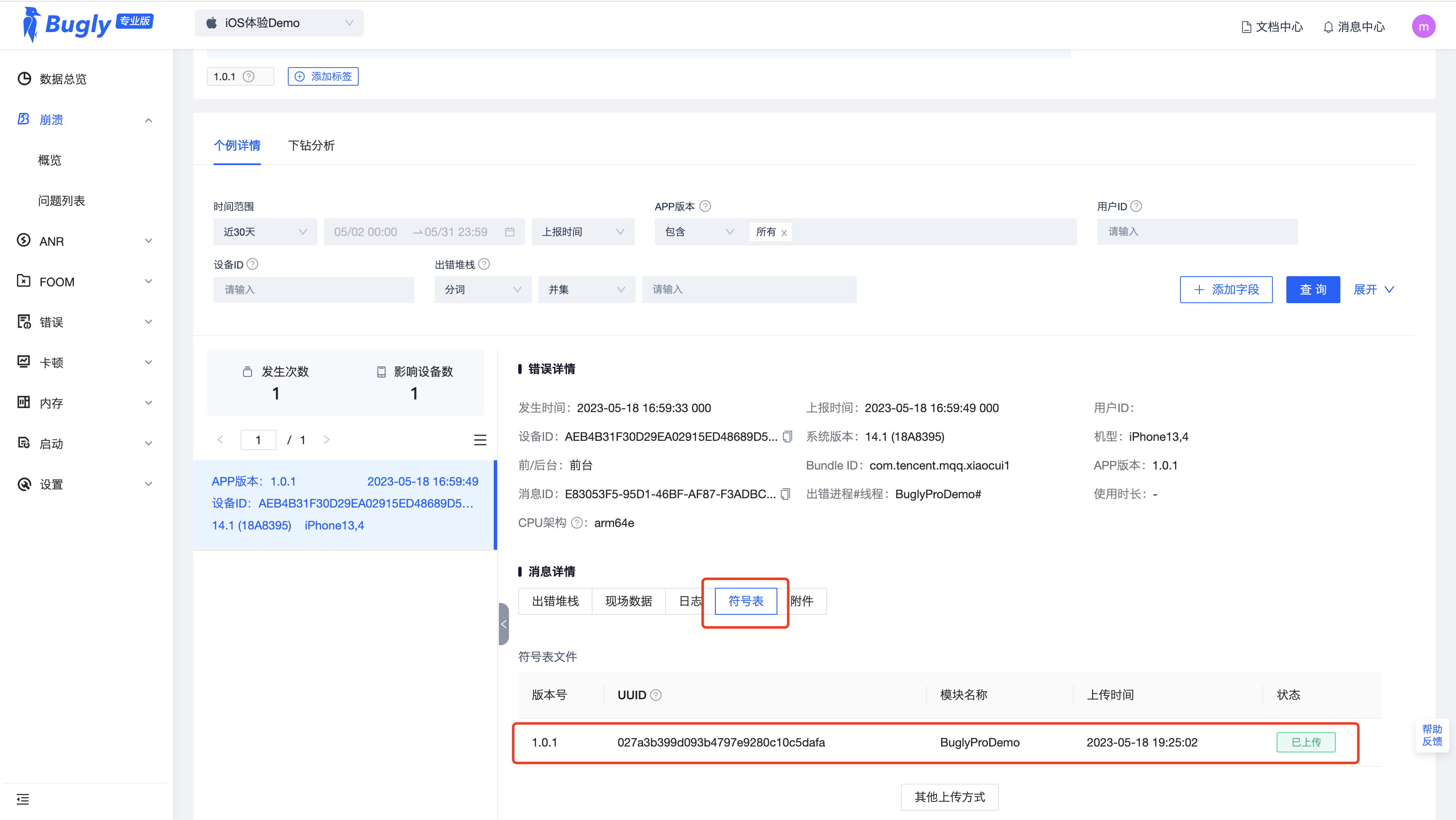Click help icon beside 出错堆栈 label
Viewport: 1456px width, 820px height.
[484, 264]
